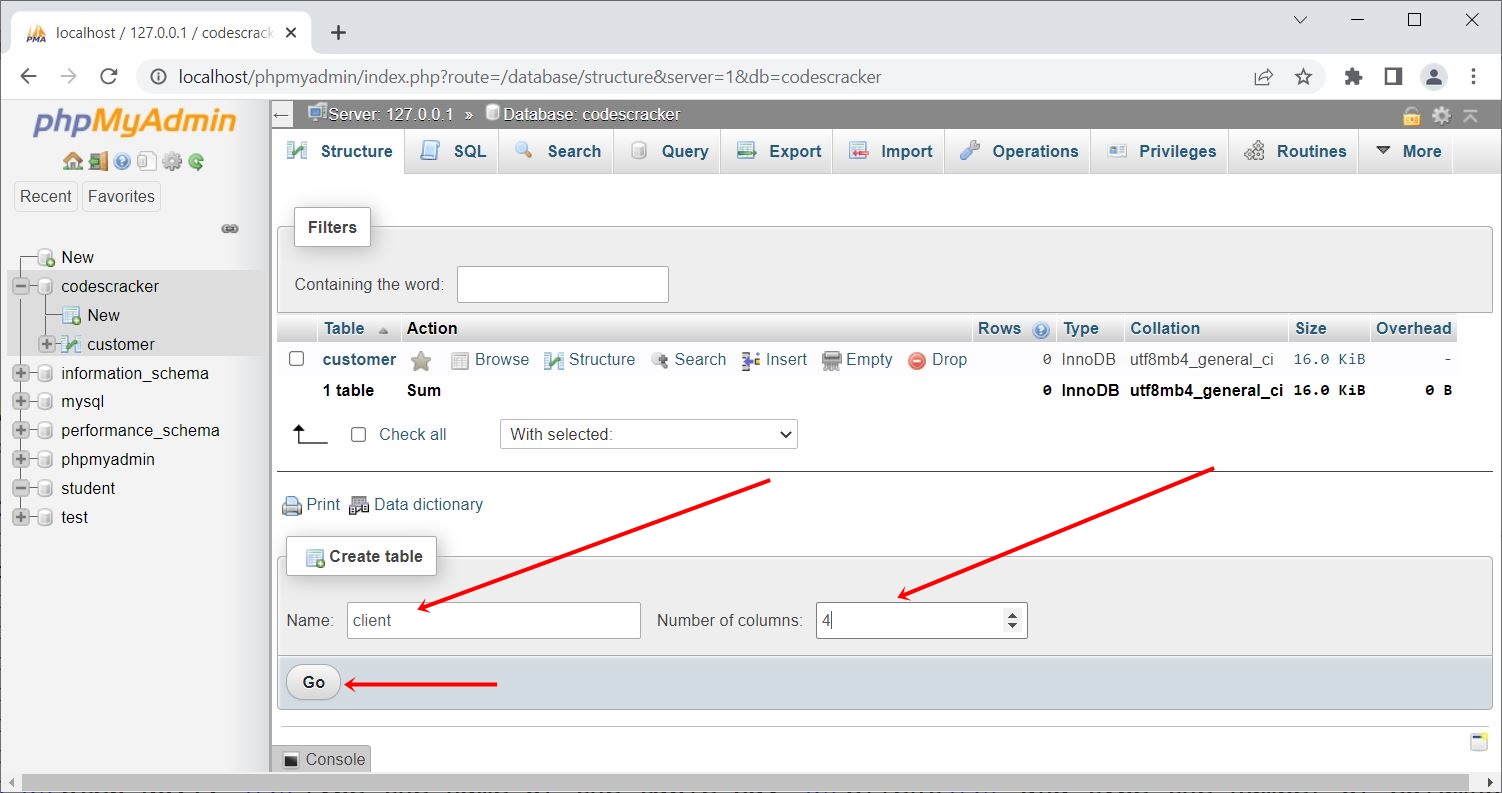Click the Go button to create the table

pyautogui.click(x=312, y=682)
